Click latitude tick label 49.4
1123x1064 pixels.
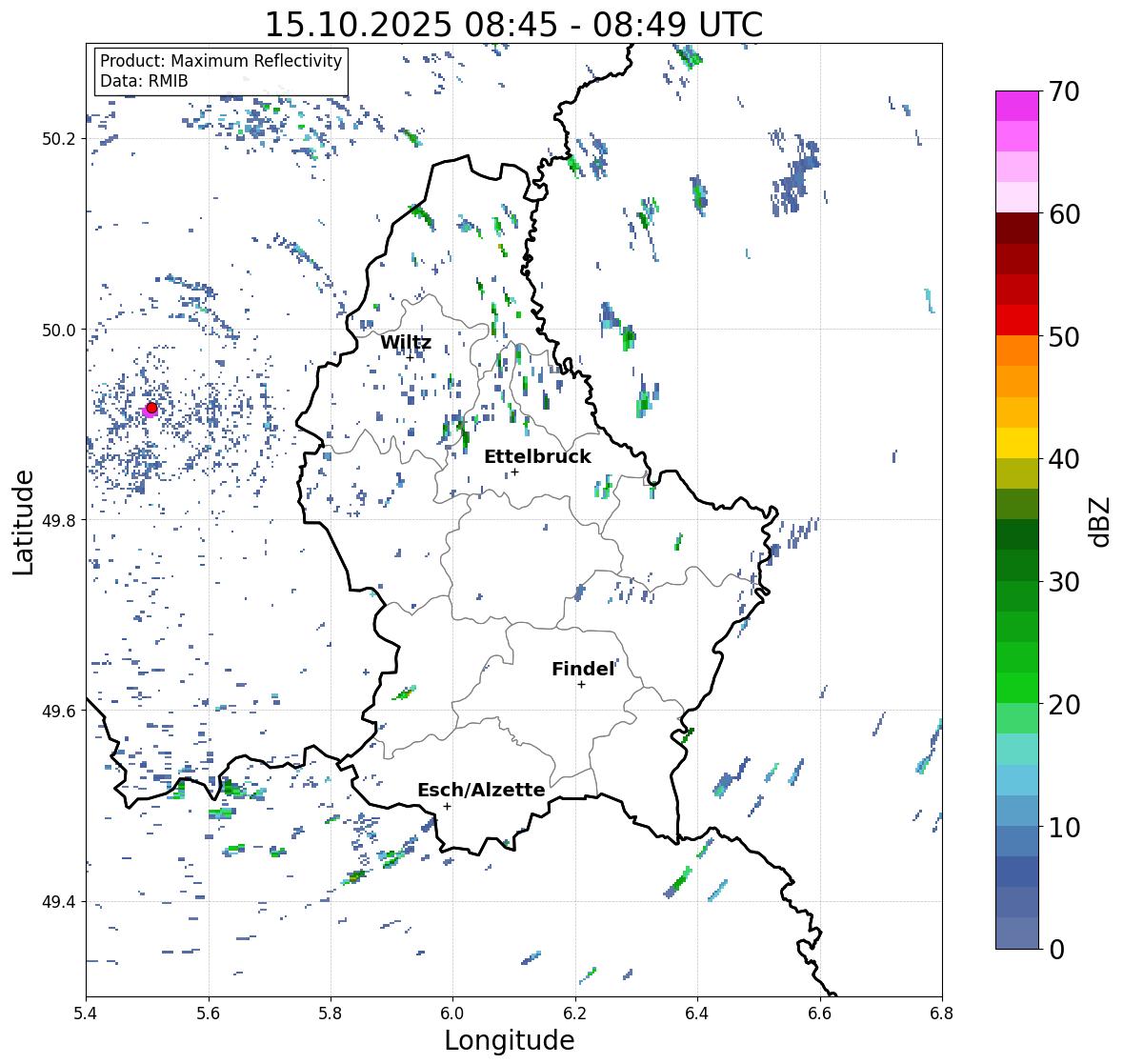point(59,902)
